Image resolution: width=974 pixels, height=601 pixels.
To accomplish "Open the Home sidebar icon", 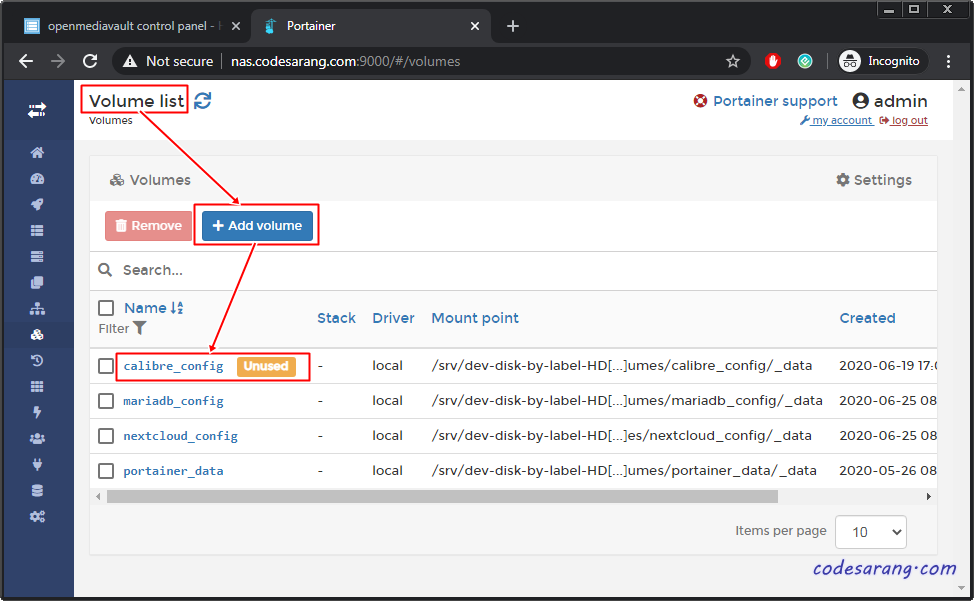I will coord(37,153).
